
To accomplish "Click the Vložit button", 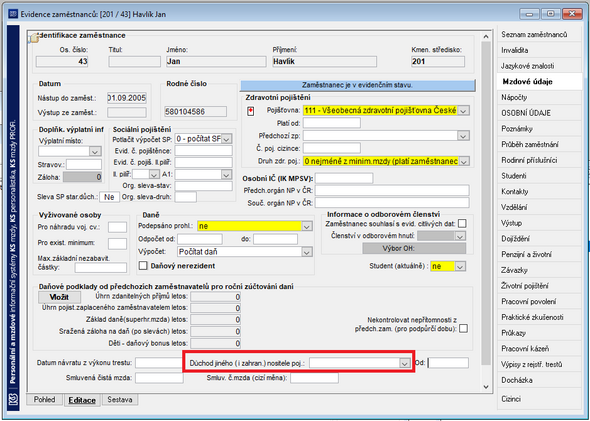I will click(x=59, y=297).
